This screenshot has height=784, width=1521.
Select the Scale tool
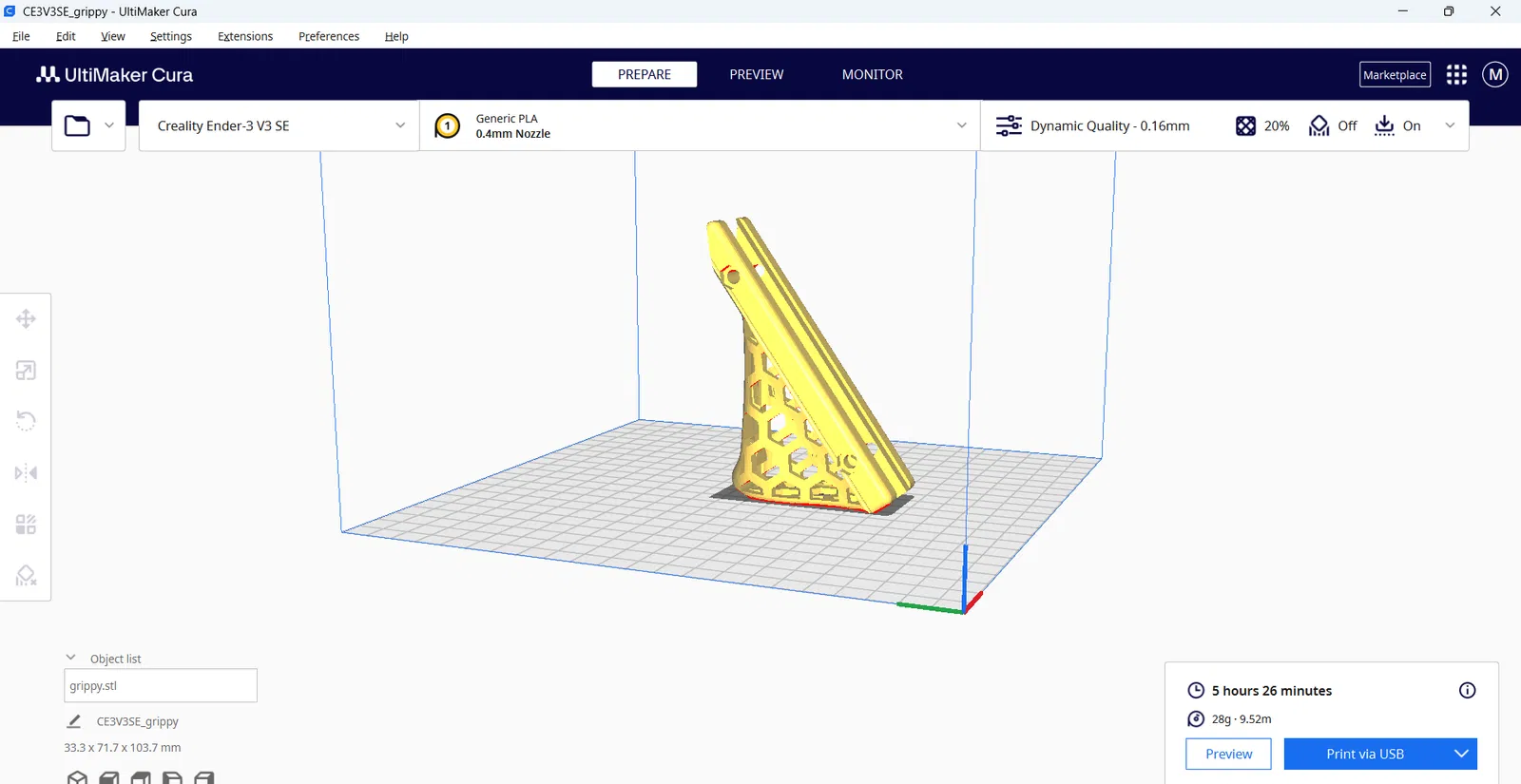point(26,371)
